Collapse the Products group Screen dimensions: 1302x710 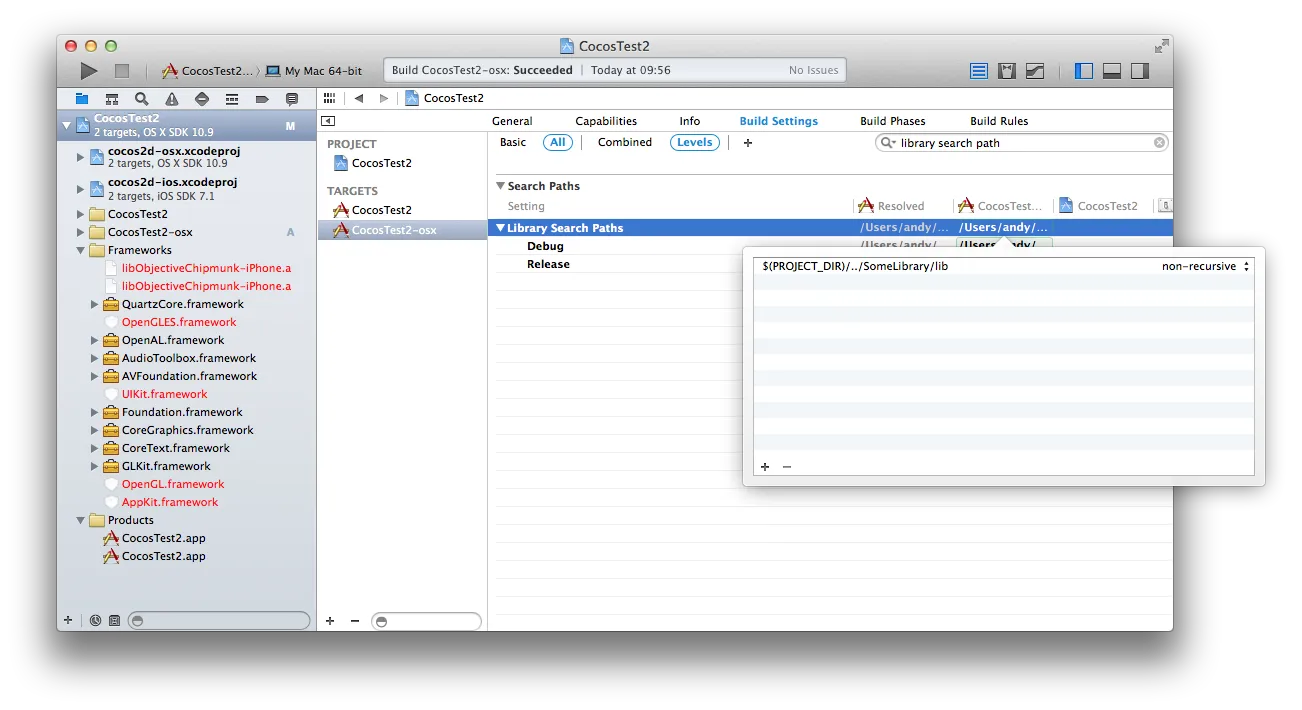(81, 520)
